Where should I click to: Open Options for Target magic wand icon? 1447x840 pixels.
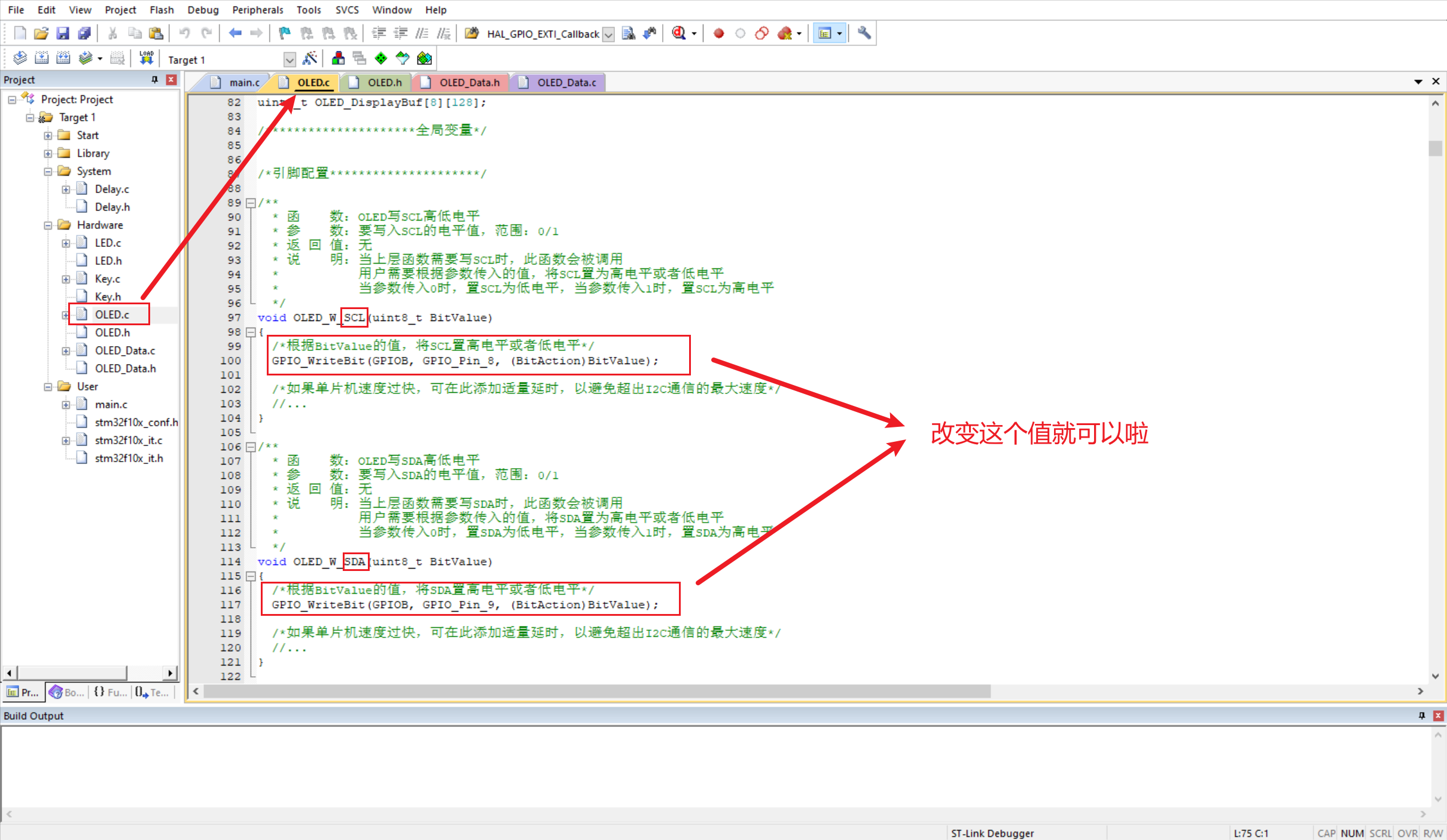(x=310, y=59)
